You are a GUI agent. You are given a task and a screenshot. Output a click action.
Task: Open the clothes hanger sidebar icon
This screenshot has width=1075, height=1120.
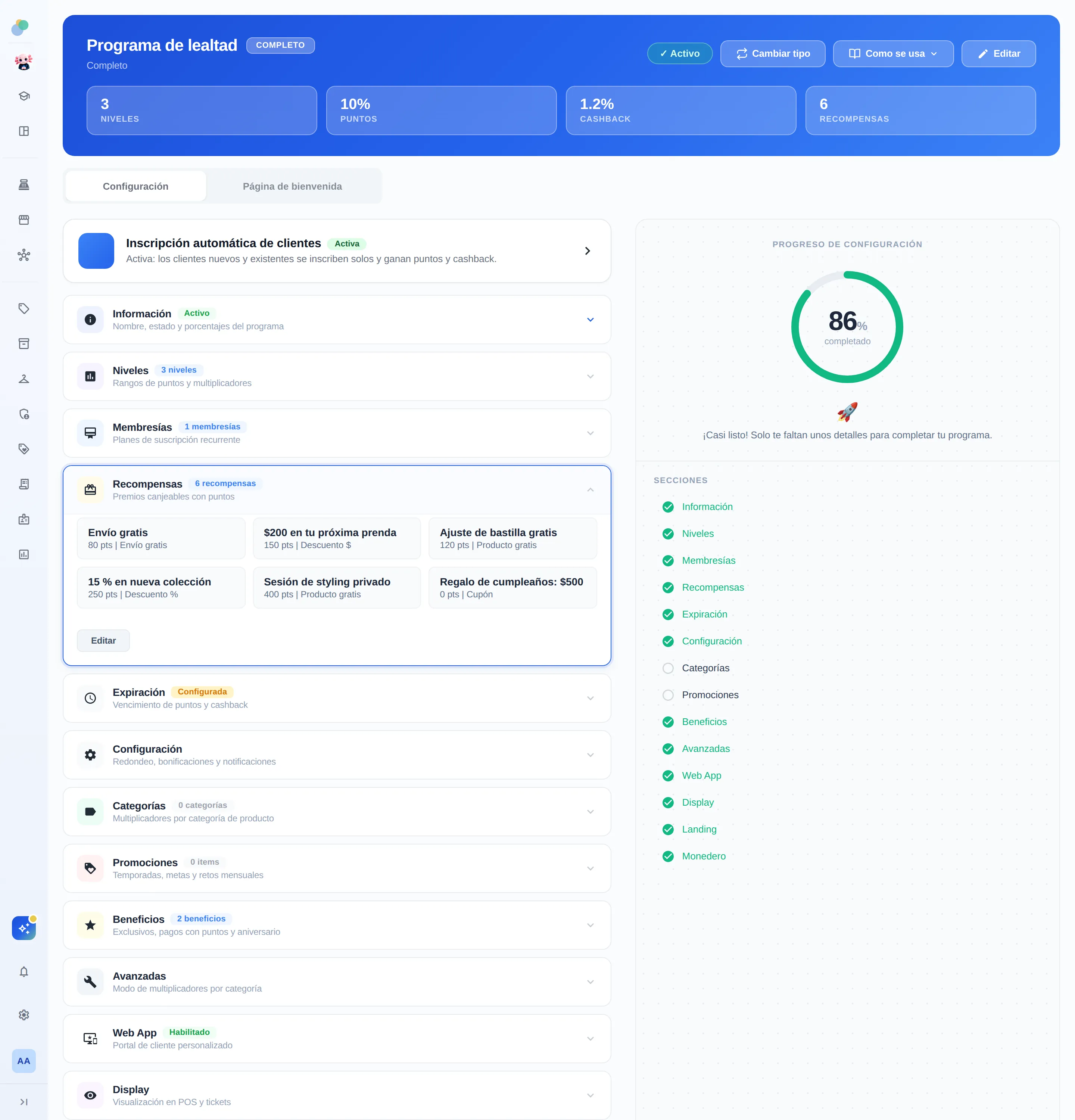pos(24,379)
